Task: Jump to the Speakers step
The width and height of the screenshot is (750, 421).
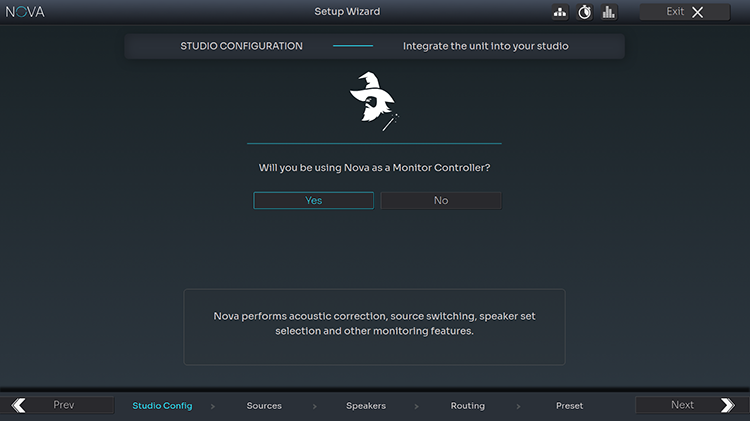Action: [x=366, y=406]
